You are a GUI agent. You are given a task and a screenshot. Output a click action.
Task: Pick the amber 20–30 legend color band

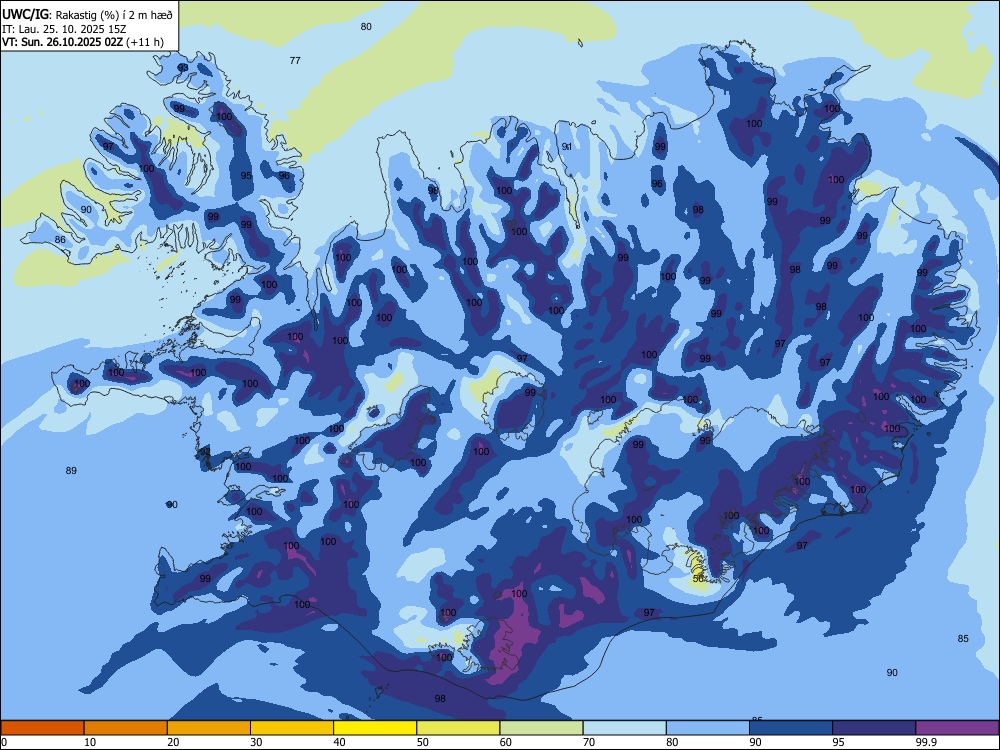209,728
